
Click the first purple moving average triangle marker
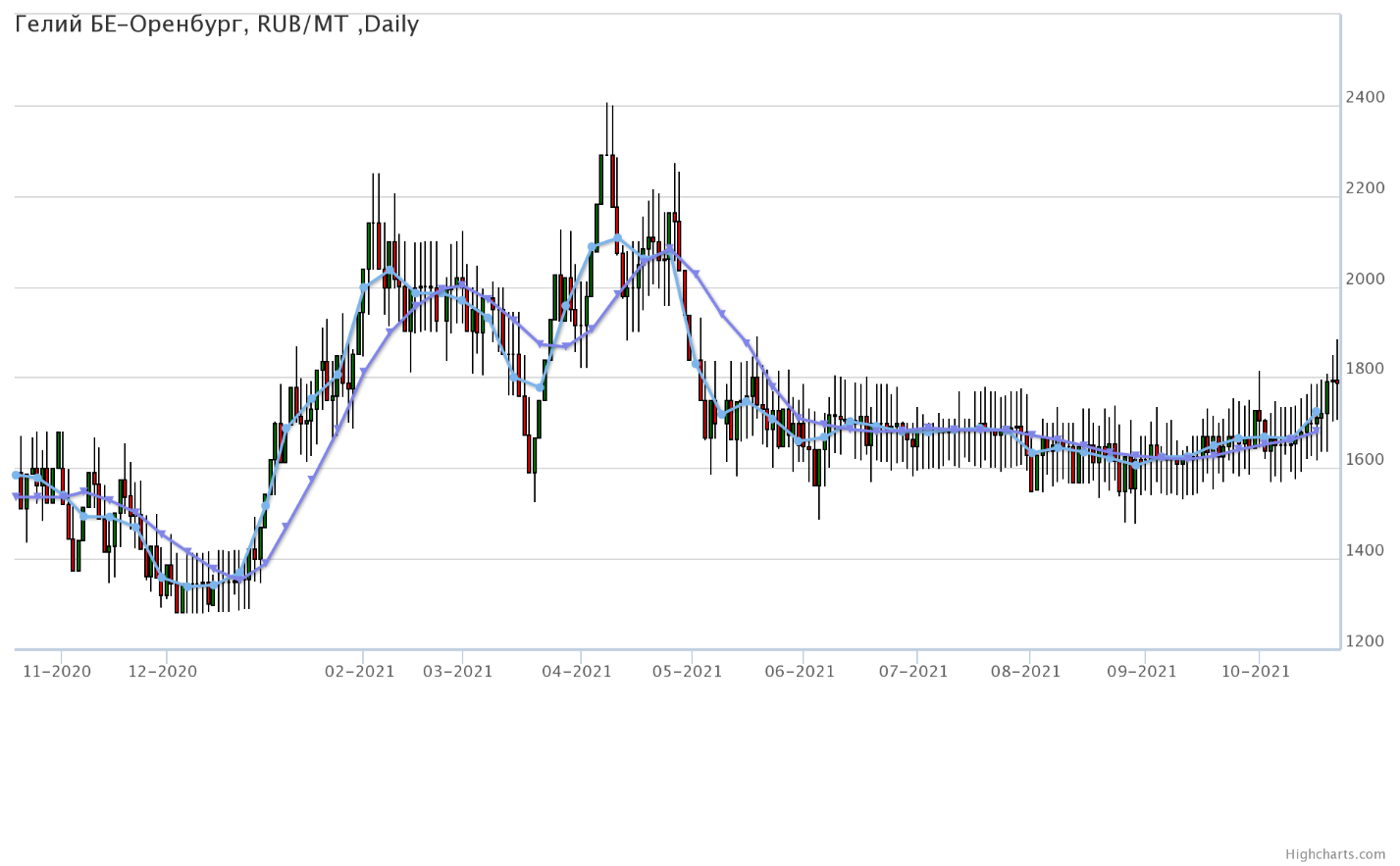(x=16, y=497)
